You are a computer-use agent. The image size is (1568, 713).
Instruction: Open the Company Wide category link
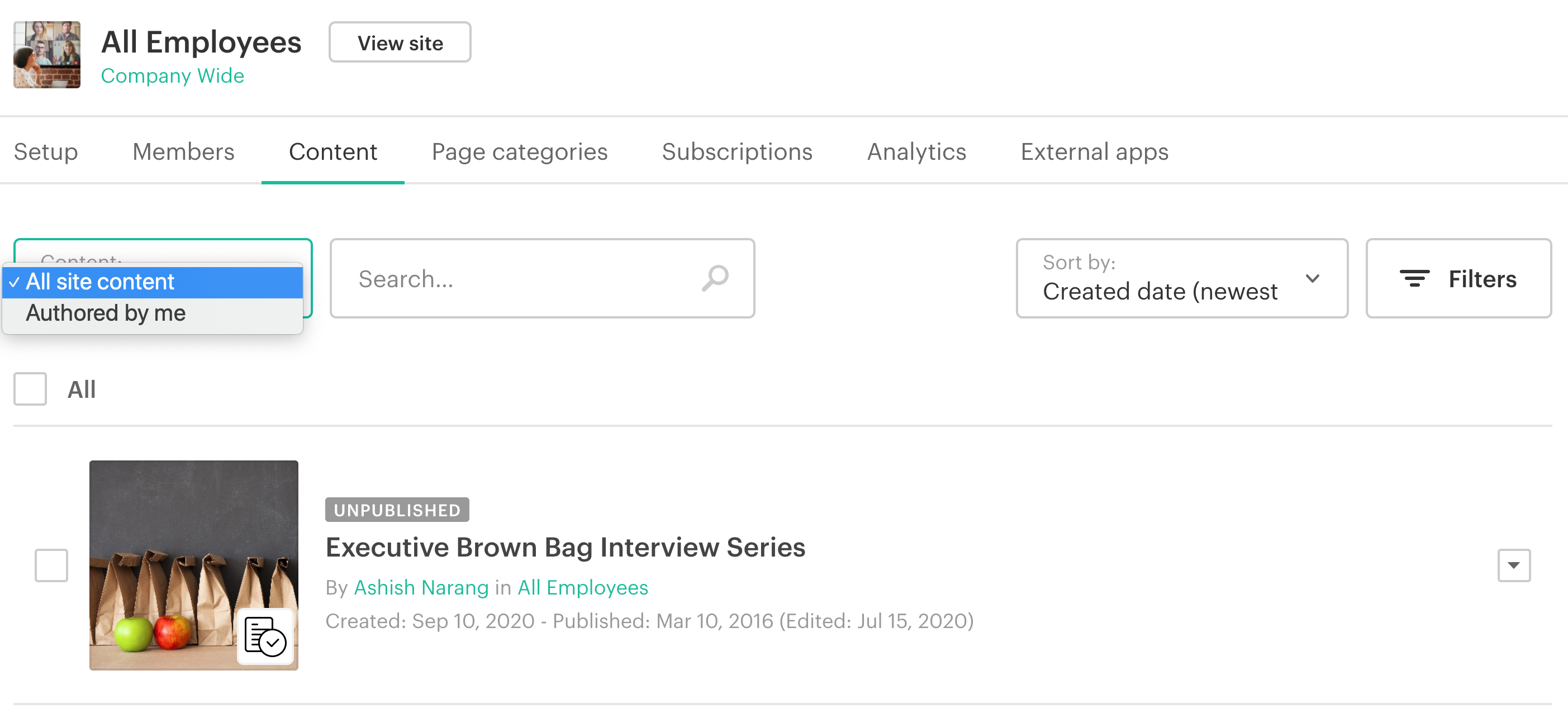pos(172,75)
